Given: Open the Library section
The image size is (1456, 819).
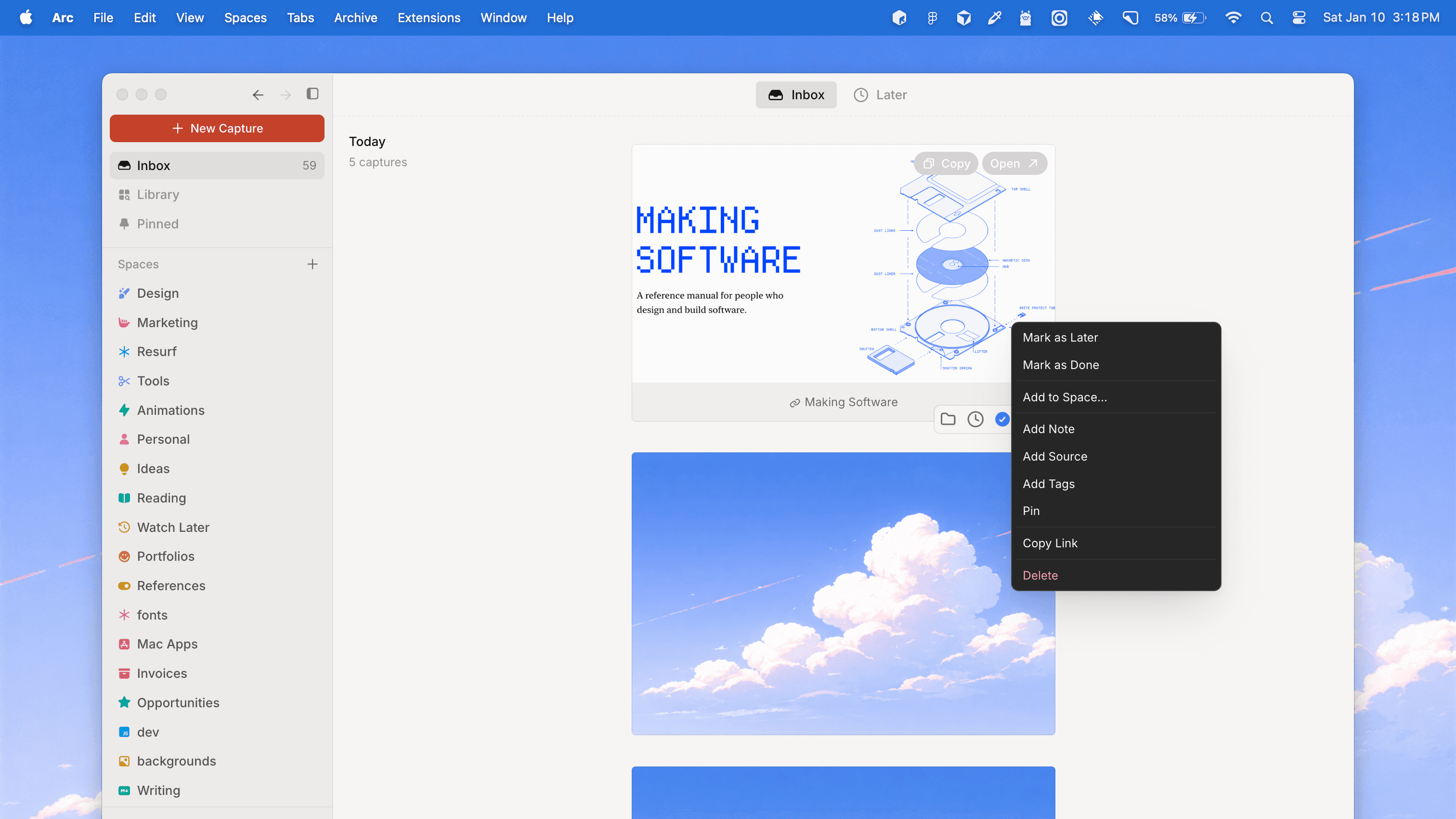Looking at the screenshot, I should click(x=158, y=195).
